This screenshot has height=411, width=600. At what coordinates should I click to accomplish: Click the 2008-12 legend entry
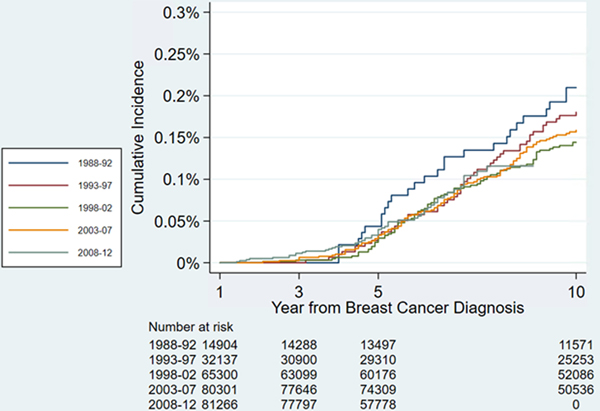70,257
